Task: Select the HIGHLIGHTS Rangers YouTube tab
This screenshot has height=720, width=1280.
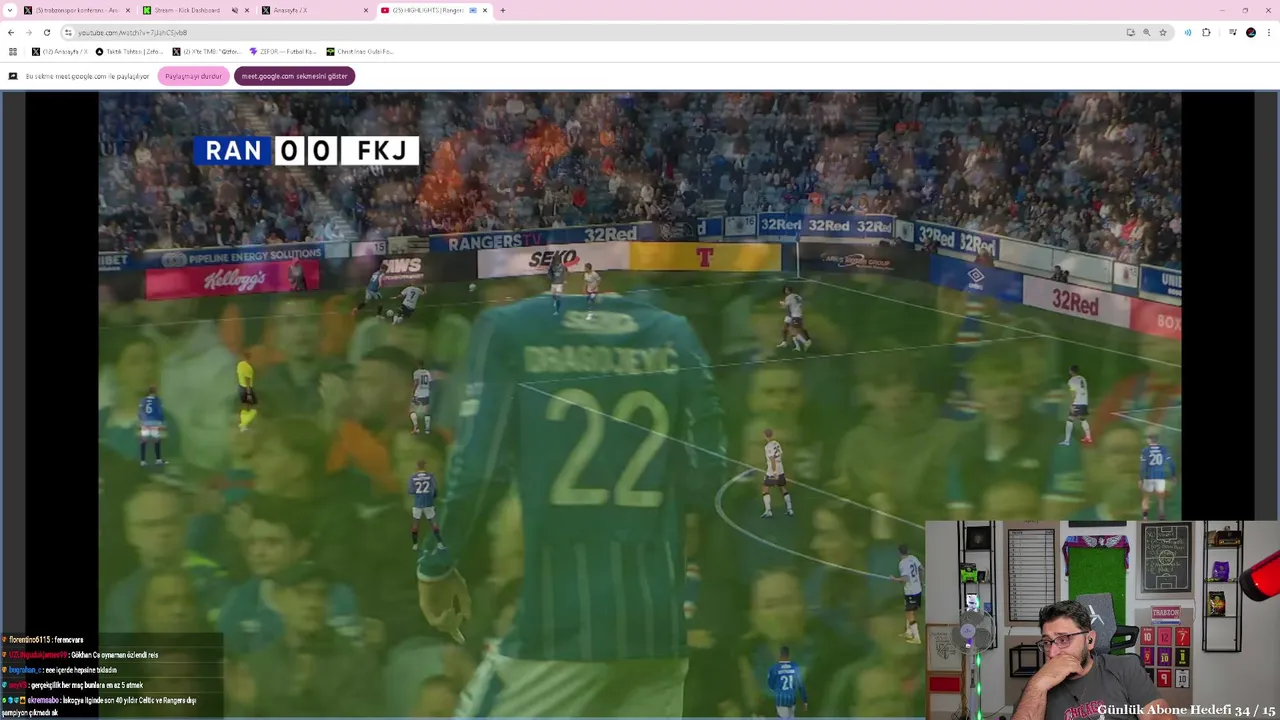Action: (x=434, y=10)
